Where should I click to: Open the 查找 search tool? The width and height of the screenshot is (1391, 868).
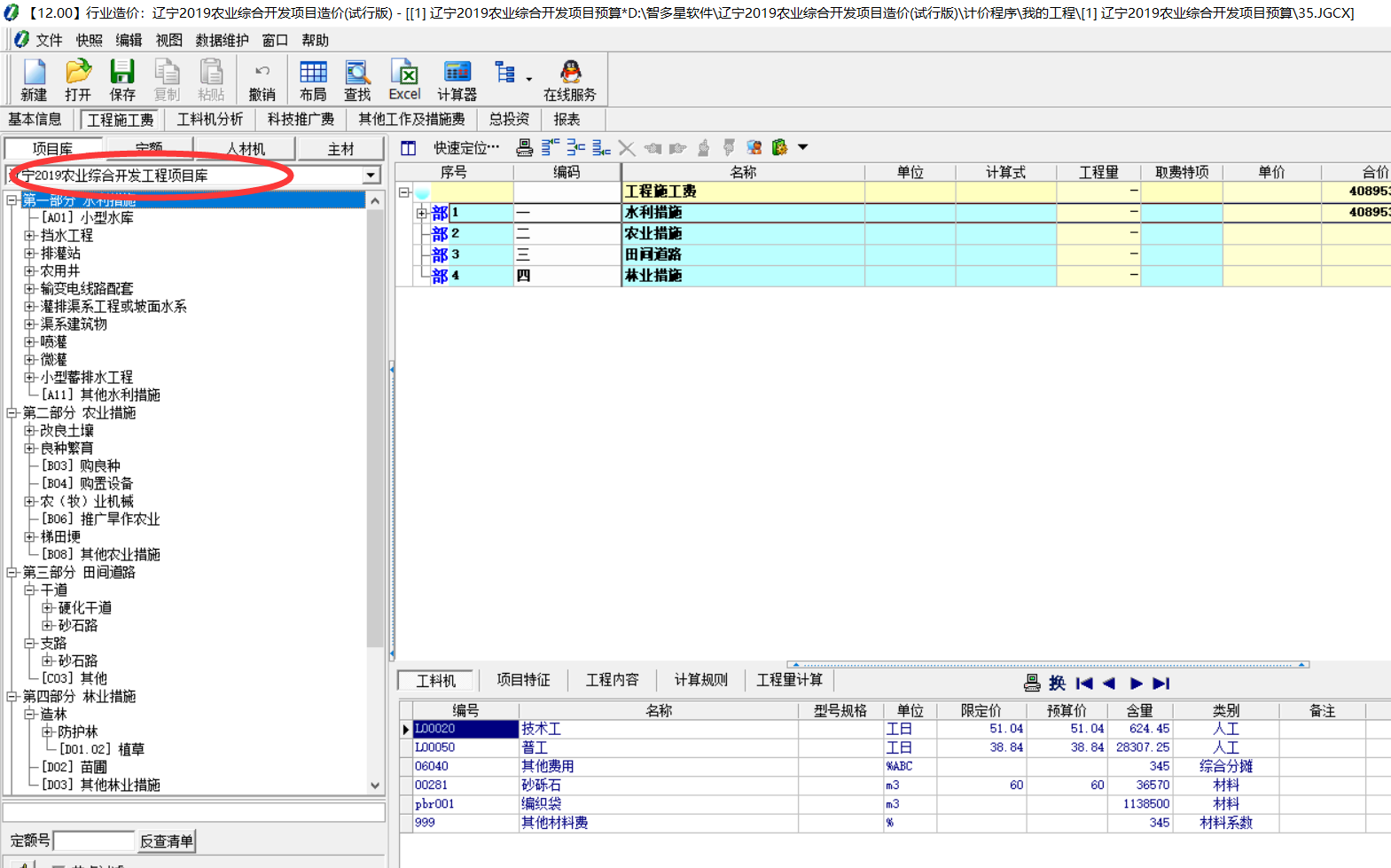point(357,80)
